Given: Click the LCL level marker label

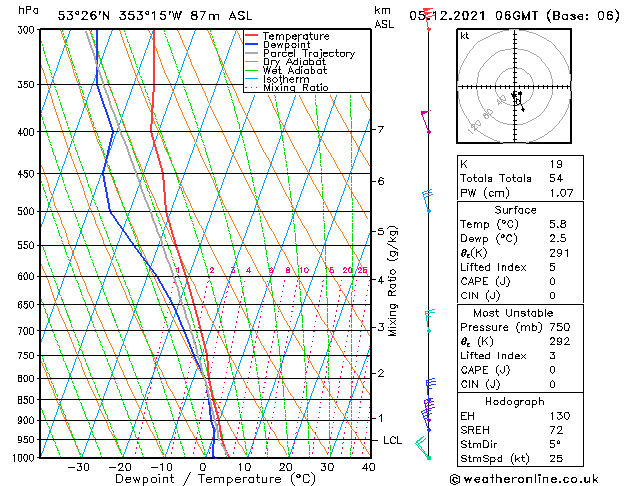Looking at the screenshot, I should [393, 440].
